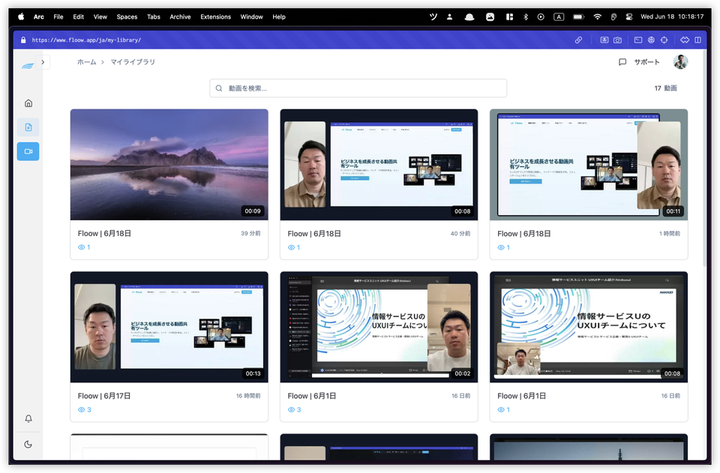Toggle dark mode with the moon icon
The width and height of the screenshot is (720, 473).
click(28, 444)
